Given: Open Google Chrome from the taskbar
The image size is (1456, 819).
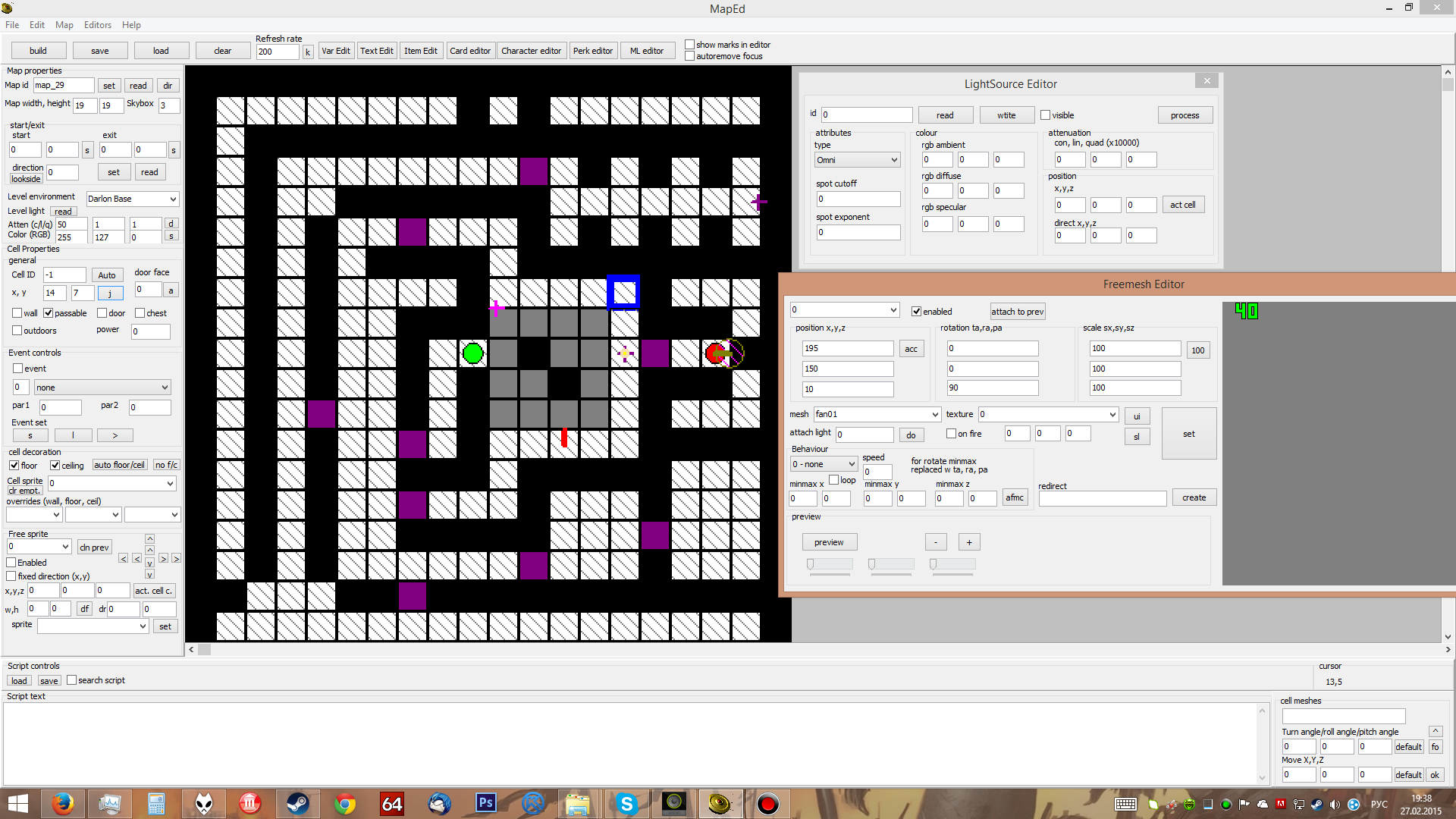Looking at the screenshot, I should (345, 804).
